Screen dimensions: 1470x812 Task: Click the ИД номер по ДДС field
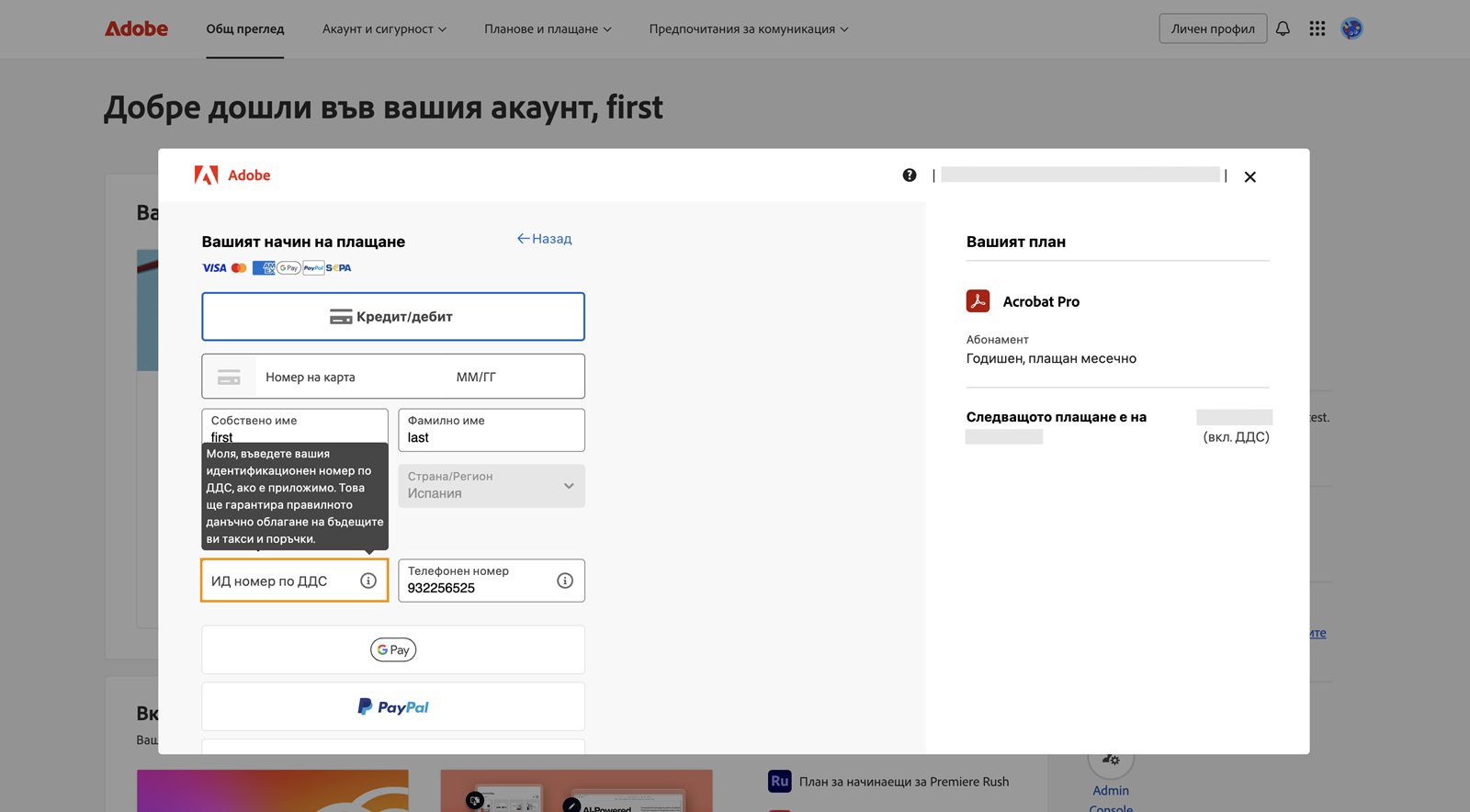(295, 581)
